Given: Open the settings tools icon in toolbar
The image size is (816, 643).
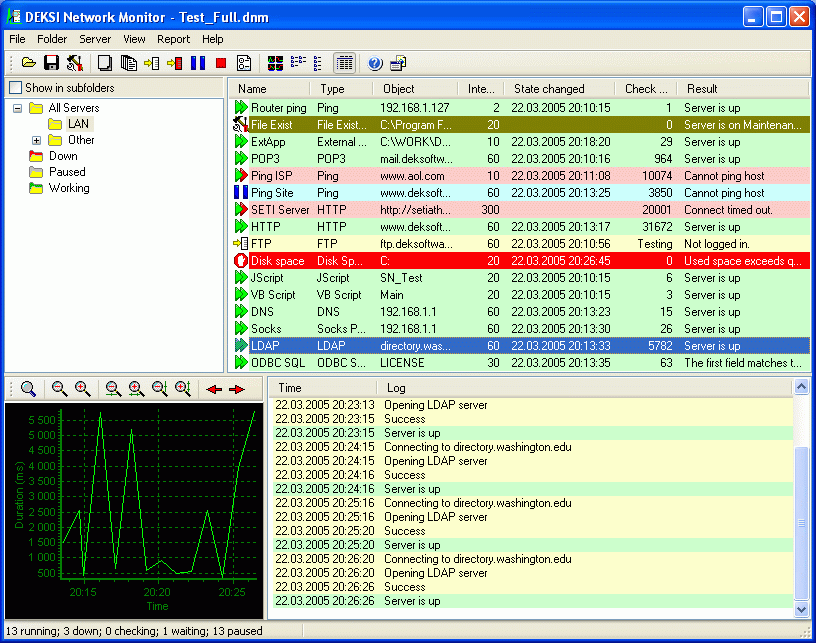Looking at the screenshot, I should [x=74, y=63].
